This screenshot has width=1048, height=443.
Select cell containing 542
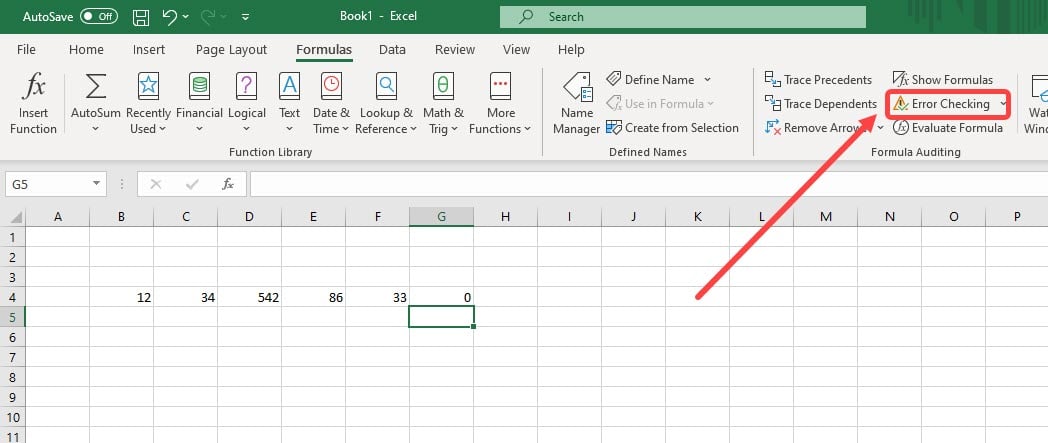pyautogui.click(x=249, y=297)
